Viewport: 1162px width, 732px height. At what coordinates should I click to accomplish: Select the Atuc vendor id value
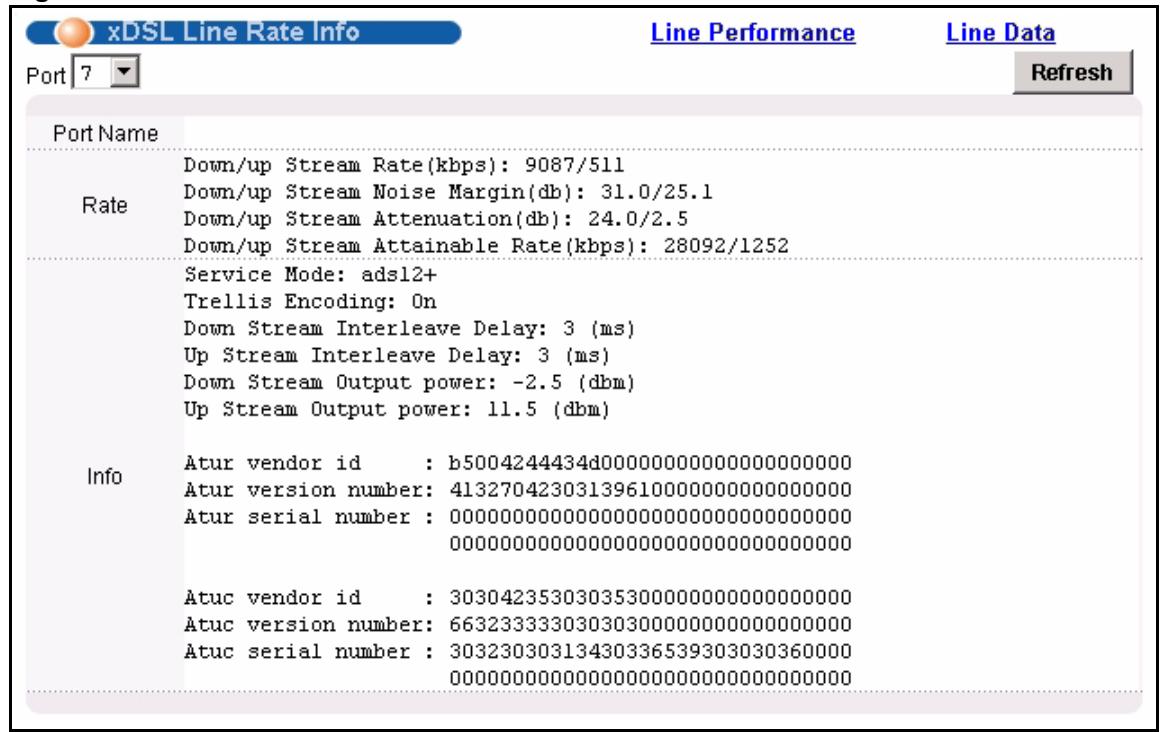[650, 597]
